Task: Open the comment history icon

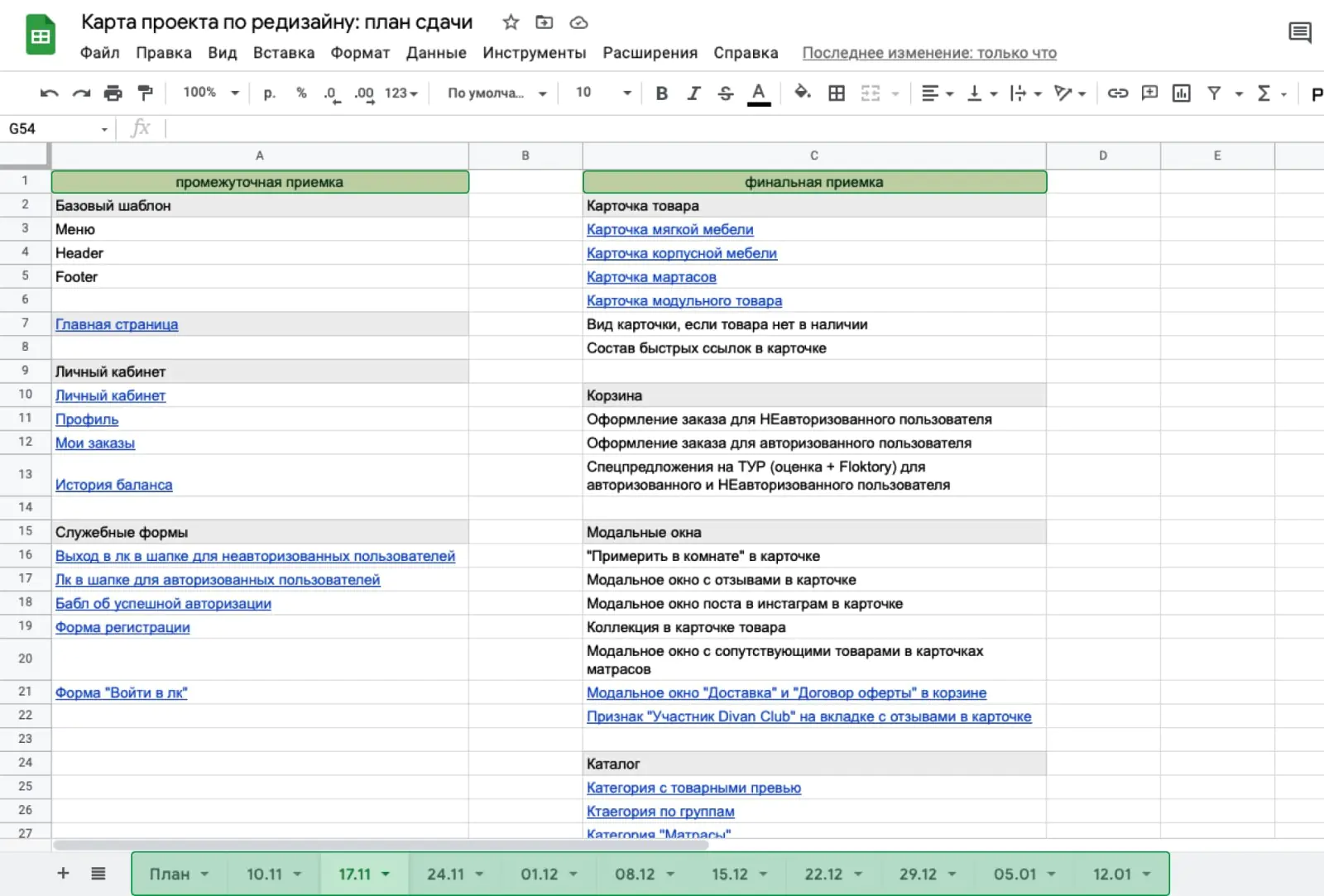Action: pos(1299,33)
